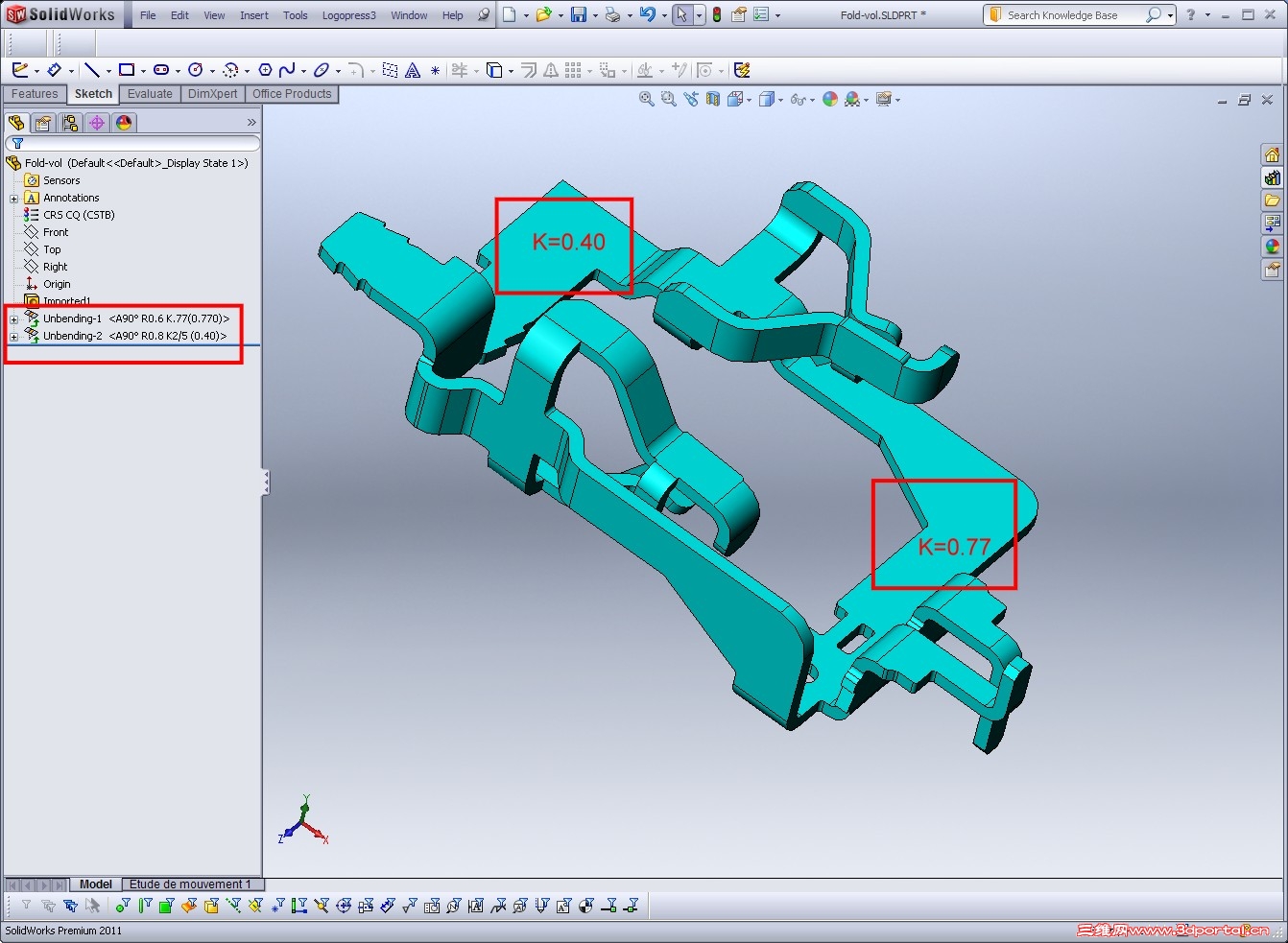Switch to the Evaluate tab

click(150, 94)
